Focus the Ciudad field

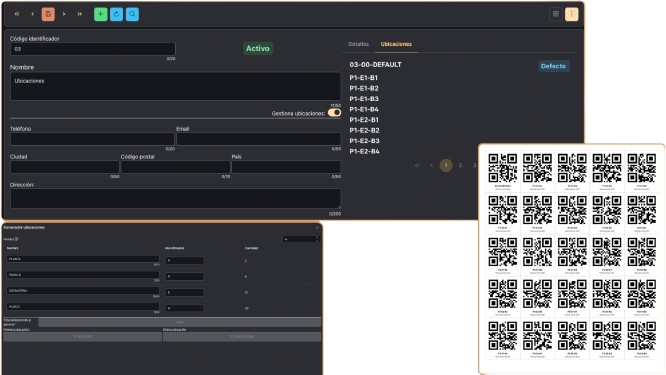click(x=65, y=167)
